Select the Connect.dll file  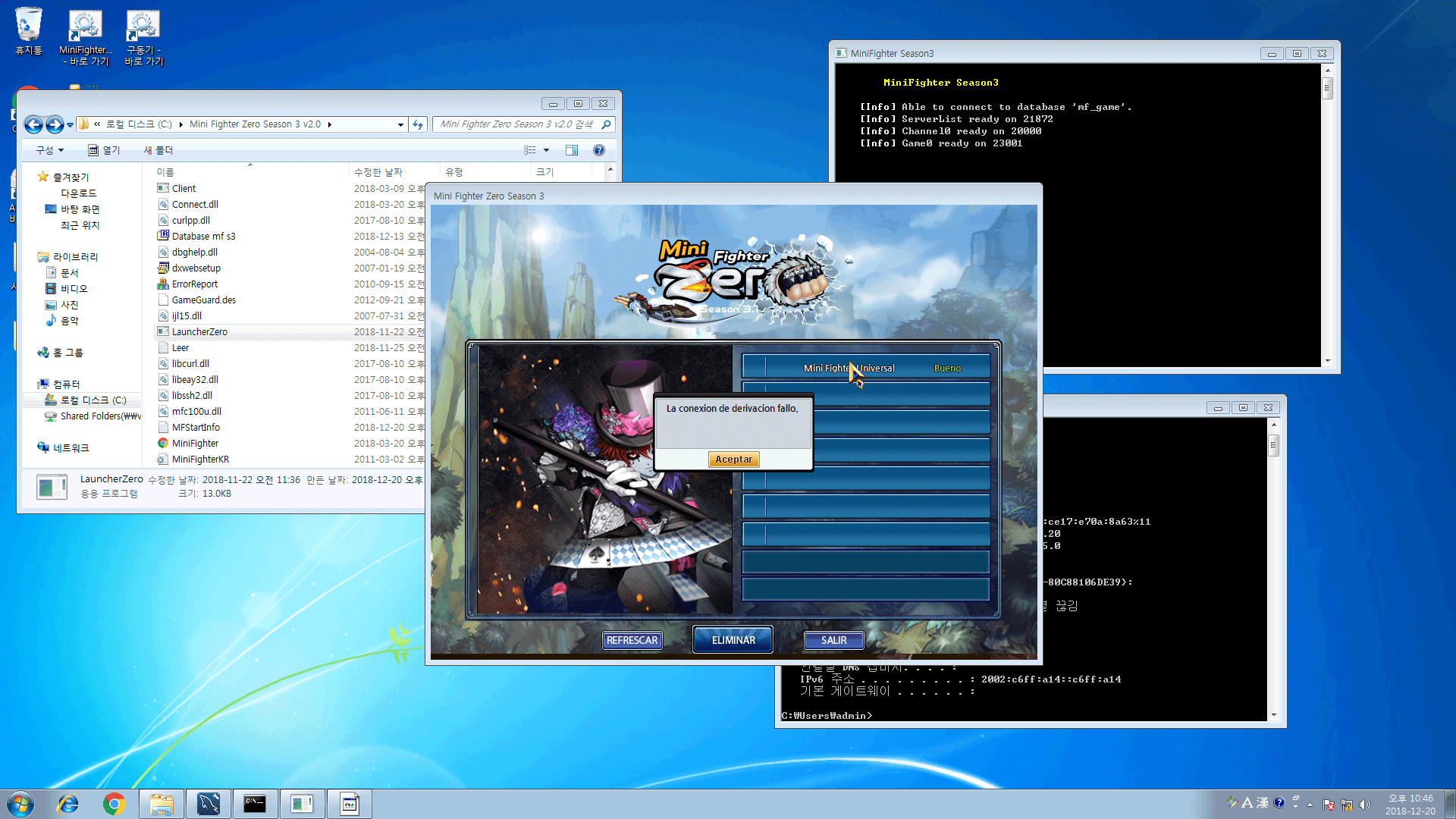195,205
